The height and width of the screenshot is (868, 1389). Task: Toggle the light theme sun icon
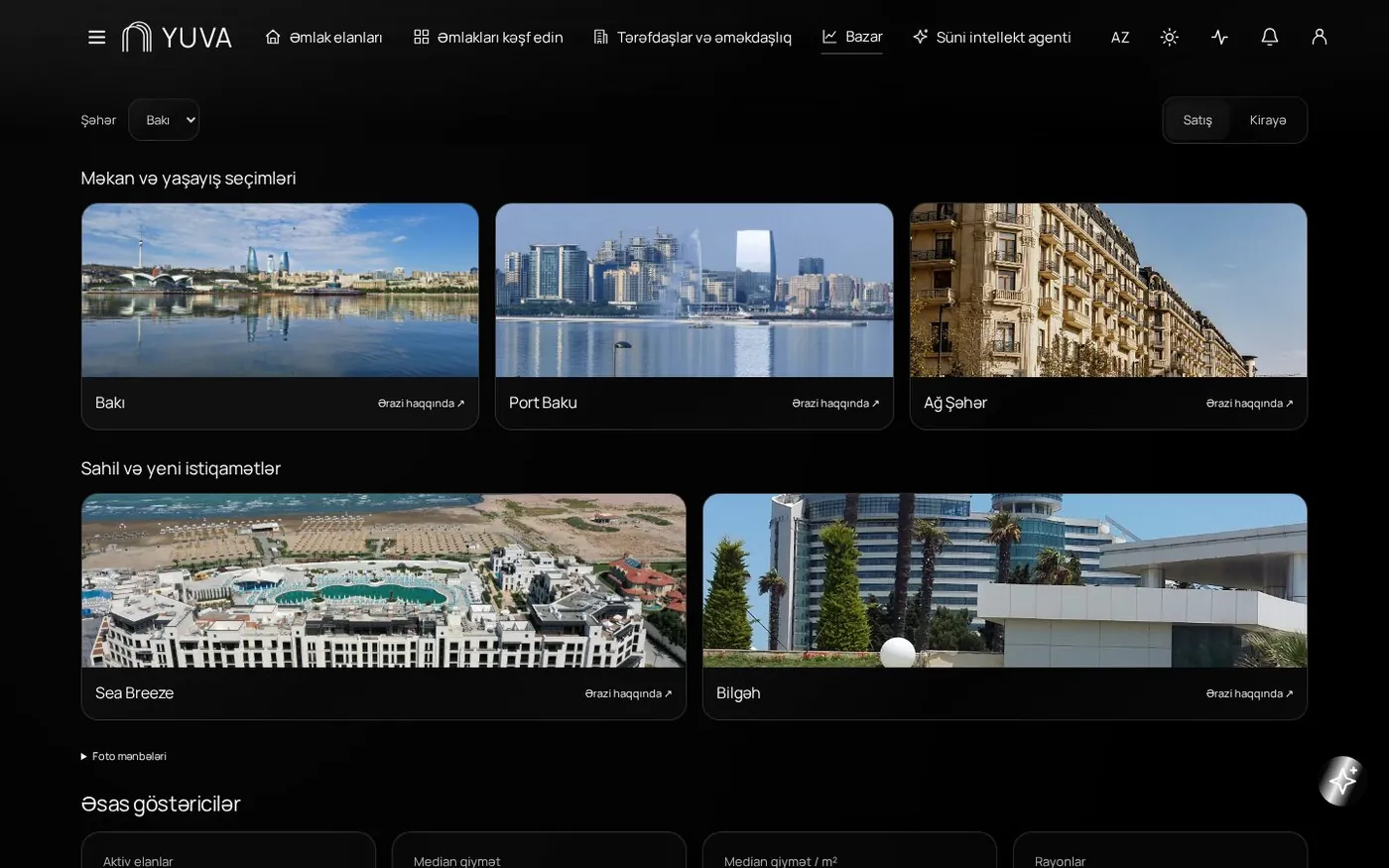click(x=1170, y=37)
